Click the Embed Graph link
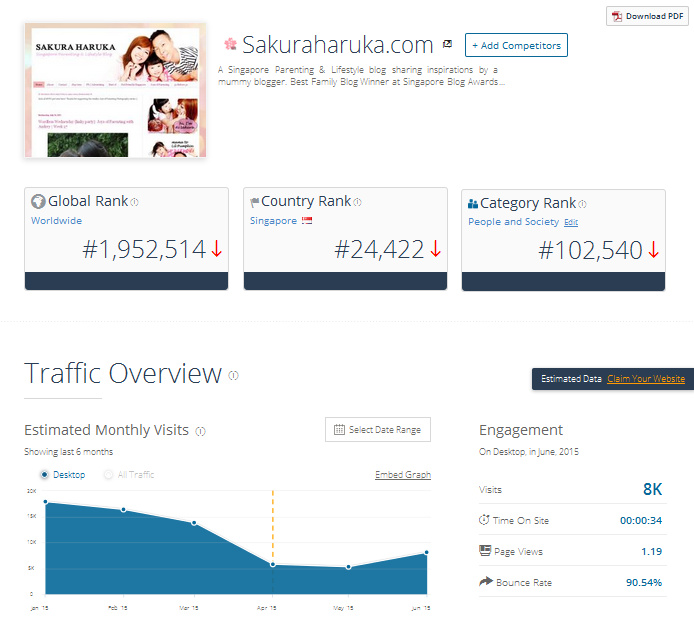The image size is (694, 630). point(403,475)
